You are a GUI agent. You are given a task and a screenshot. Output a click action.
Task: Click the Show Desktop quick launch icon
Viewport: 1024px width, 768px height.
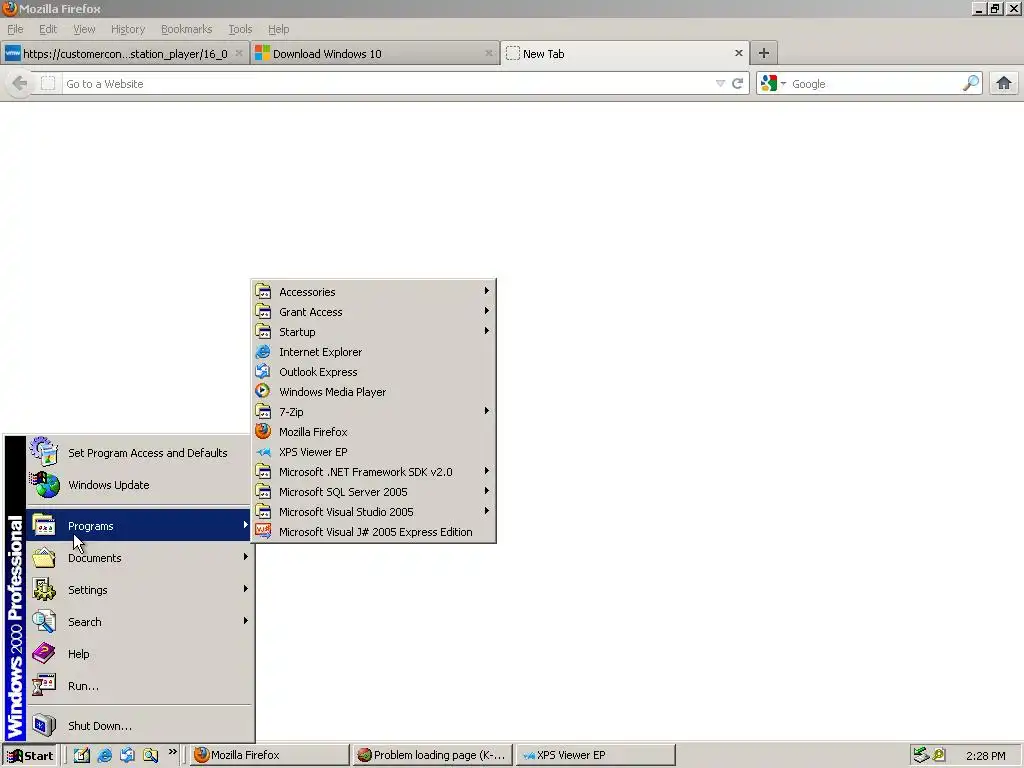(82, 755)
